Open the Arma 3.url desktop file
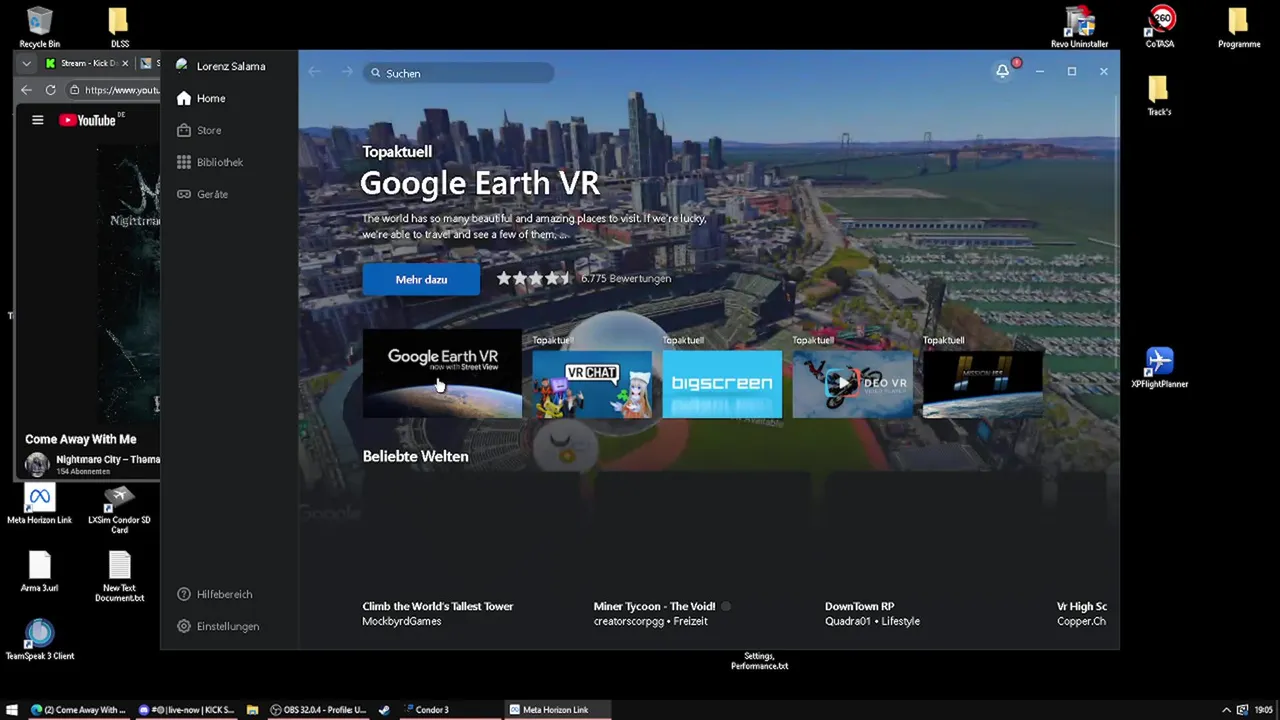 click(x=39, y=571)
